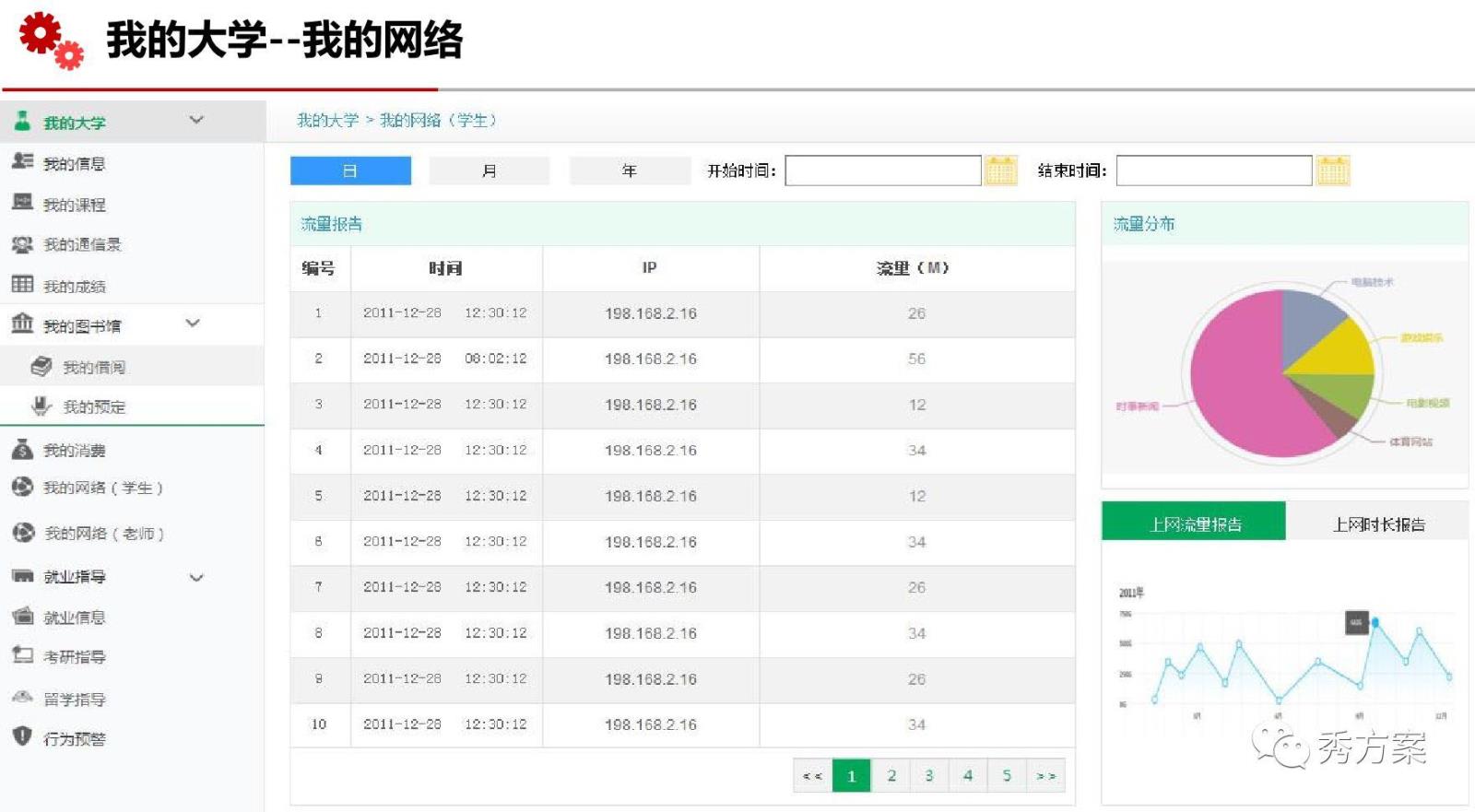The image size is (1475, 812).
Task: Click the 我的课程 sidebar icon
Action: pyautogui.click(x=22, y=203)
